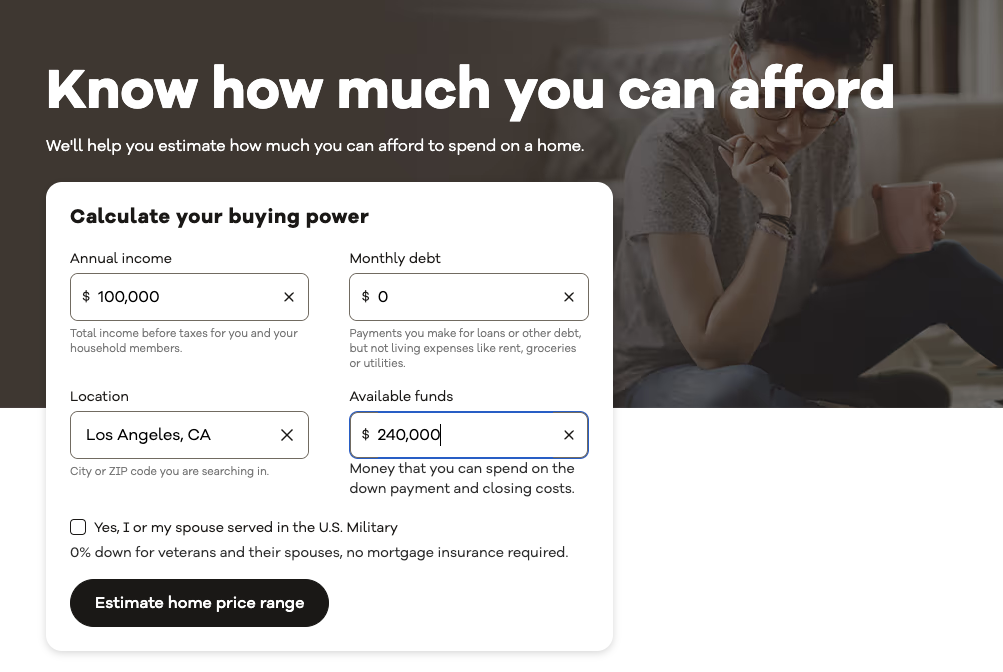The image size is (1003, 672).
Task: Click the "Yes, I or my spouse served" label text
Action: pos(246,527)
